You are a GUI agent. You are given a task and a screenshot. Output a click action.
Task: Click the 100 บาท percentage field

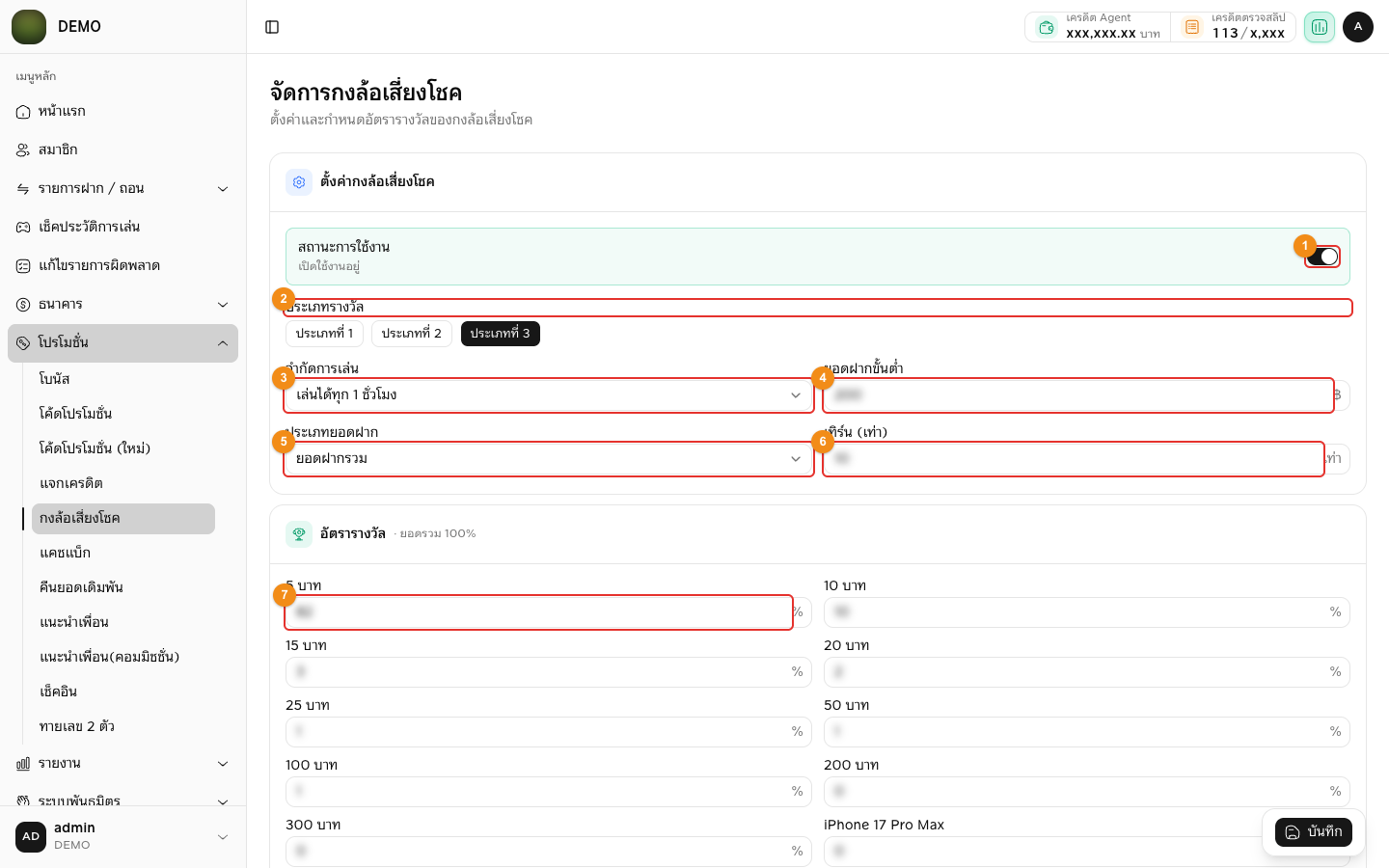tap(549, 792)
